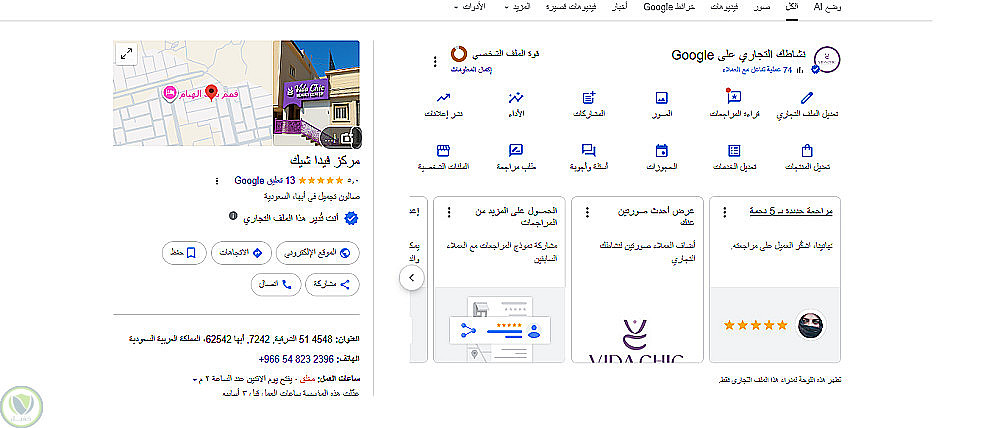Switch to Google Maps (خرائط Google) tab
This screenshot has height=428, width=1000.
tap(668, 7)
